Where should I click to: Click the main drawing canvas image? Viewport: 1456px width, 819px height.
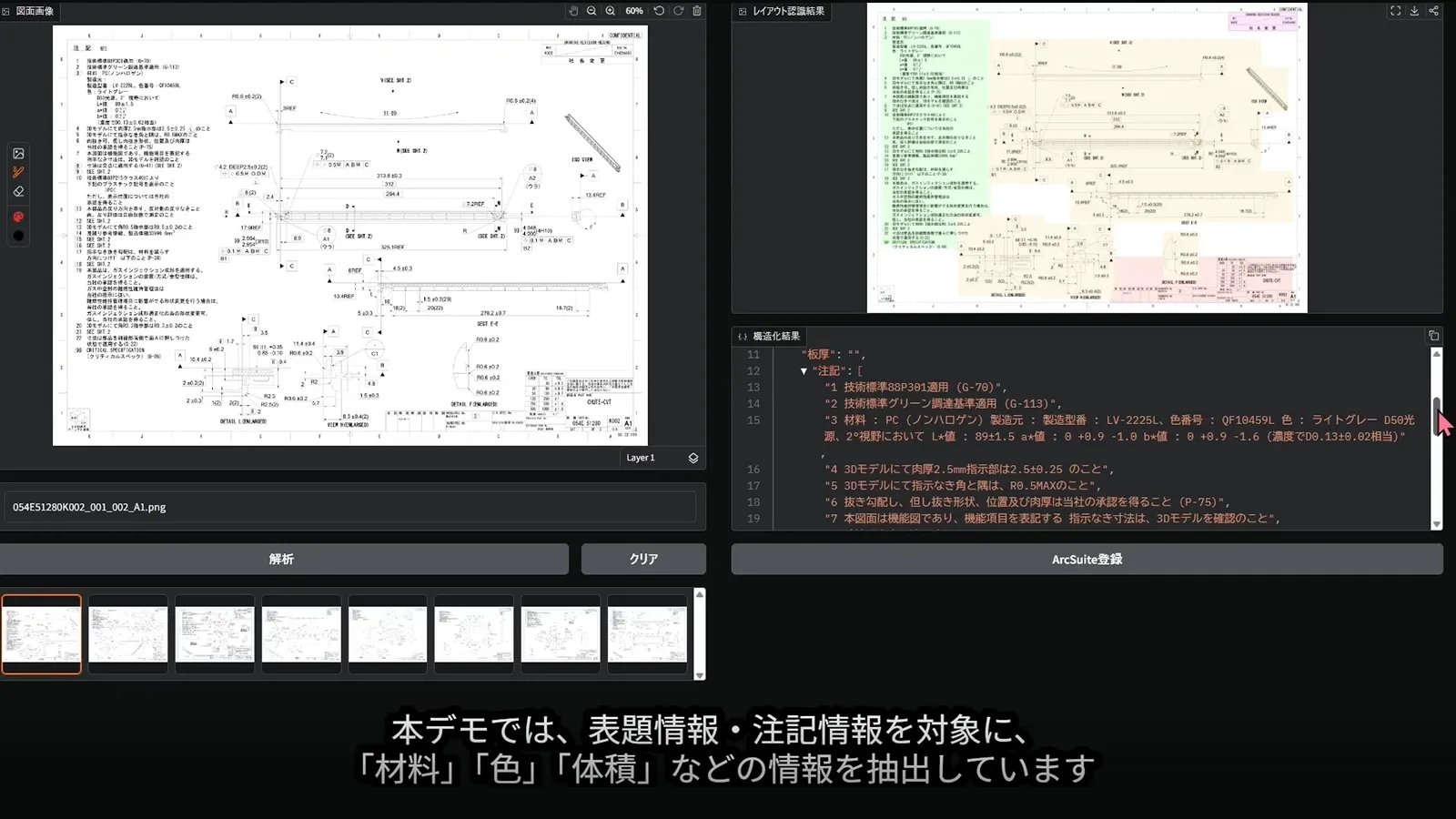[x=350, y=235]
